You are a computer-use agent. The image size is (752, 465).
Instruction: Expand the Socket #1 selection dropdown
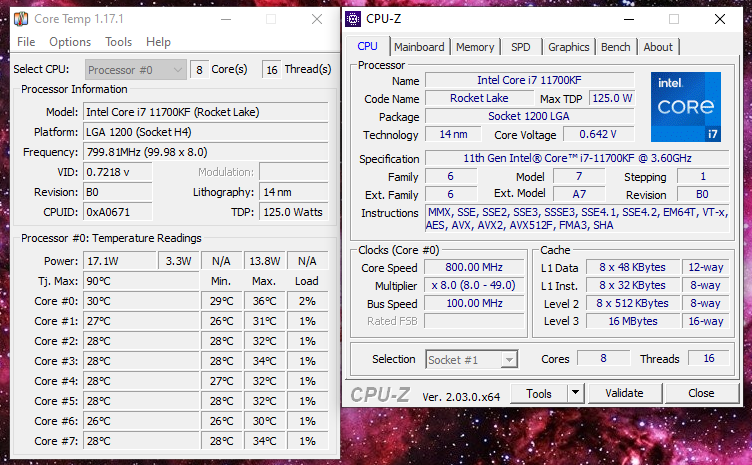click(471, 359)
